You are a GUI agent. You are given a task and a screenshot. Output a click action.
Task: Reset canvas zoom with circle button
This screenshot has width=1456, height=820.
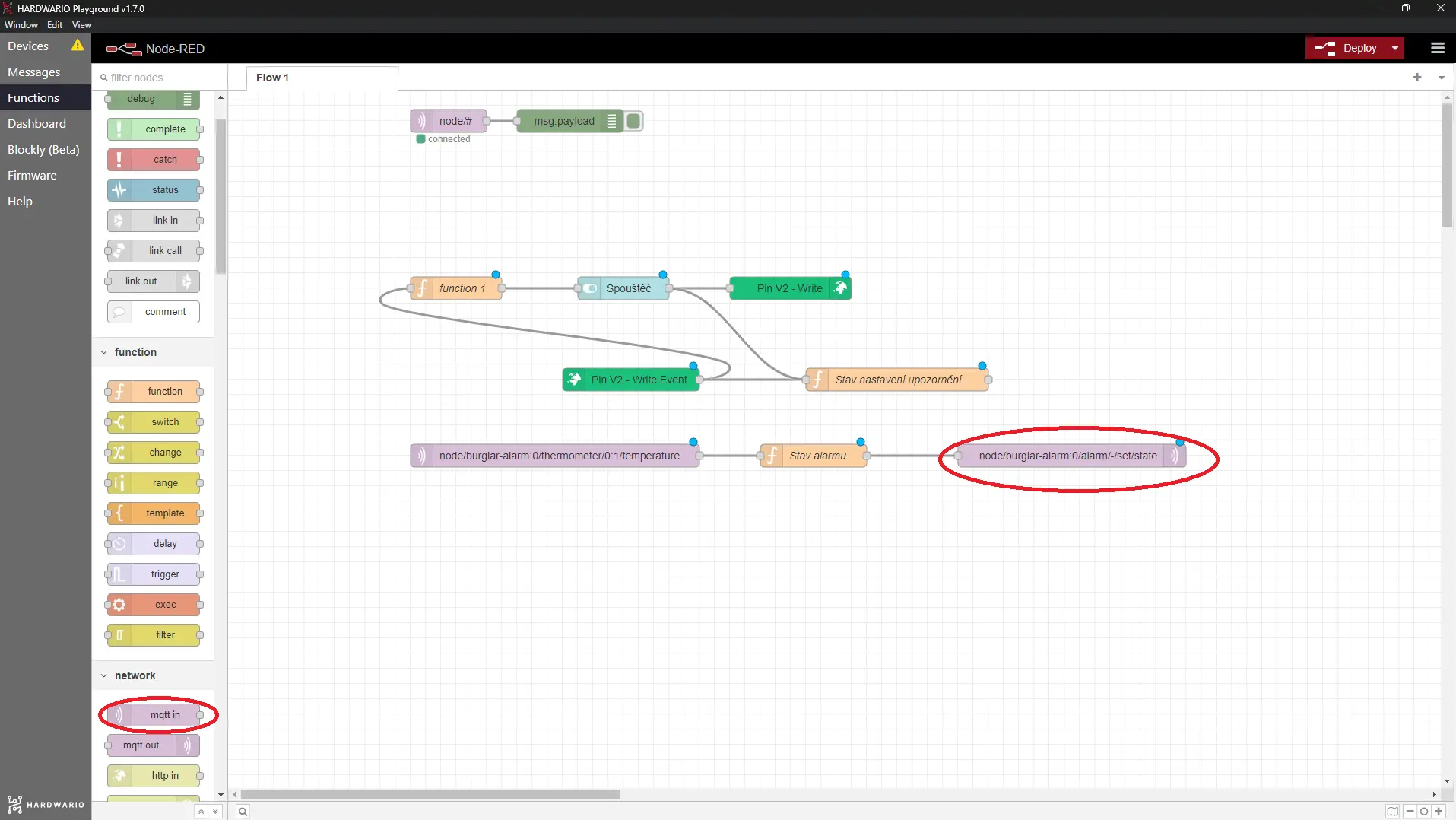(1424, 812)
